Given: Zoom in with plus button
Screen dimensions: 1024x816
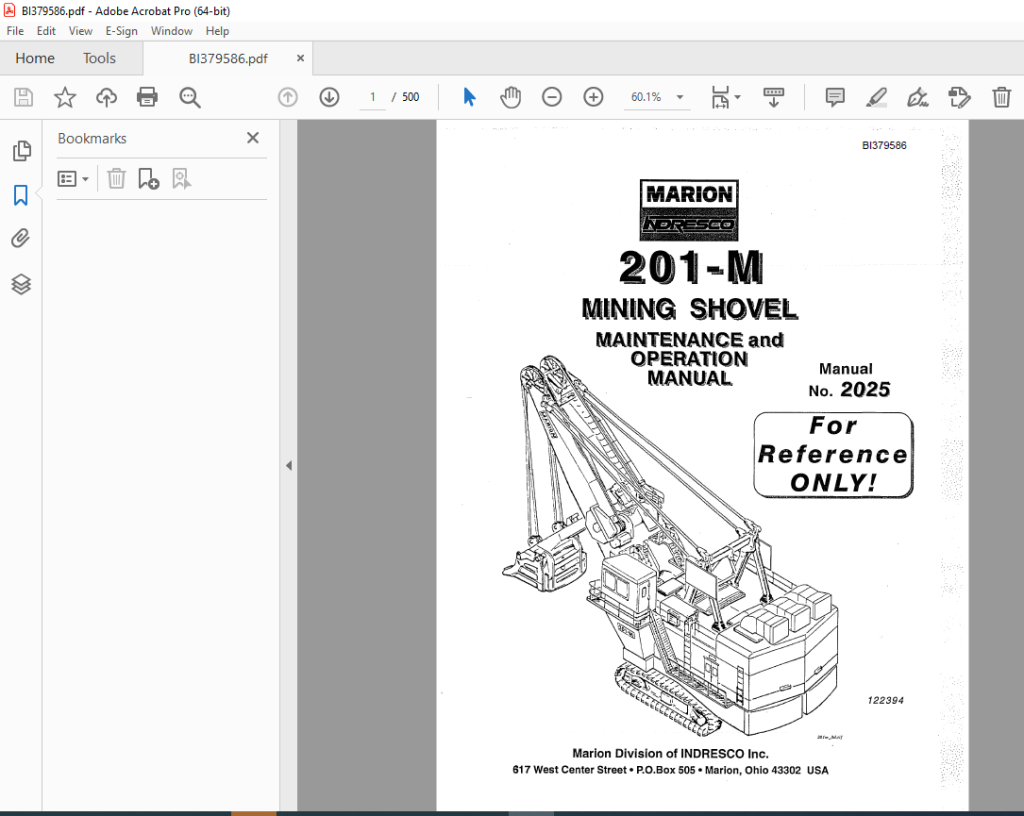Looking at the screenshot, I should (593, 97).
